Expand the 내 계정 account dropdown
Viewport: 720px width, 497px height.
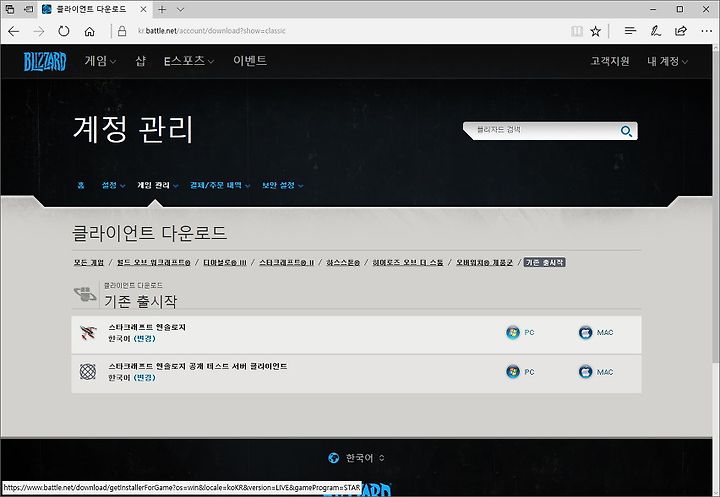667,61
